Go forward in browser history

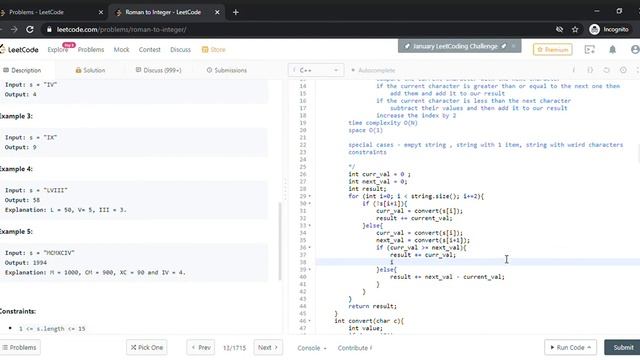pyautogui.click(x=14, y=29)
